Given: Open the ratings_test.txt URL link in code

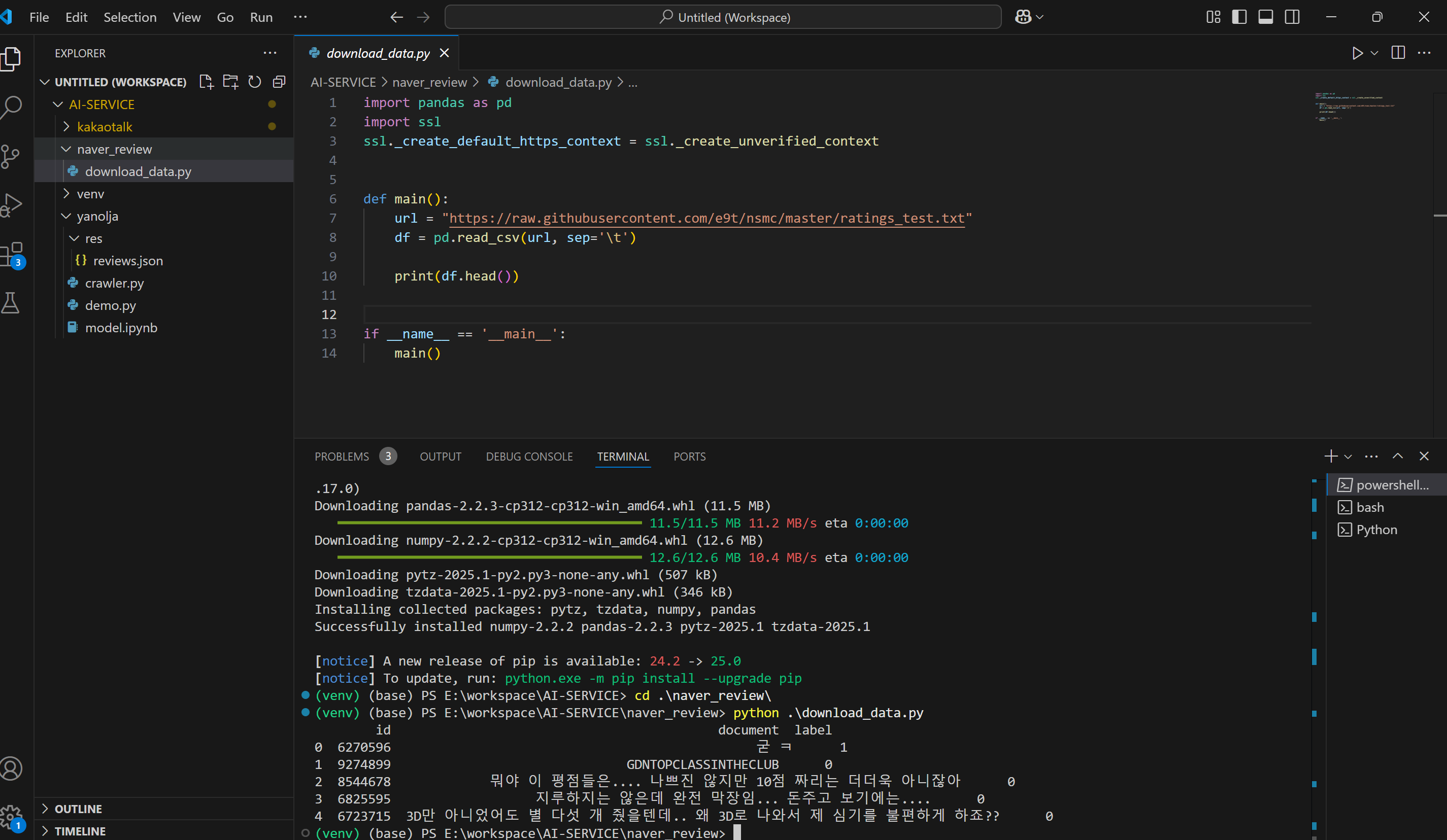Looking at the screenshot, I should coord(706,219).
